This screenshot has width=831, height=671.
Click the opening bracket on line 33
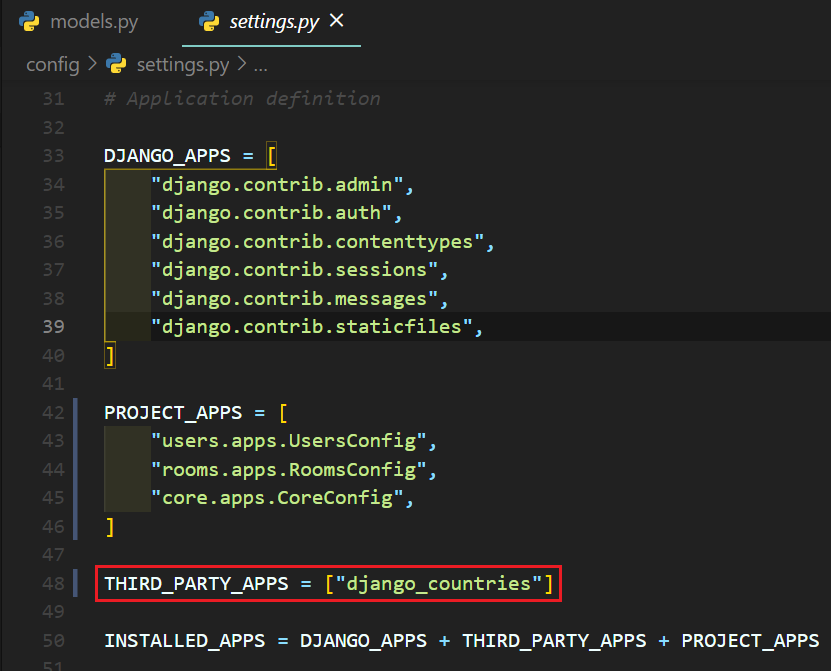pos(271,156)
